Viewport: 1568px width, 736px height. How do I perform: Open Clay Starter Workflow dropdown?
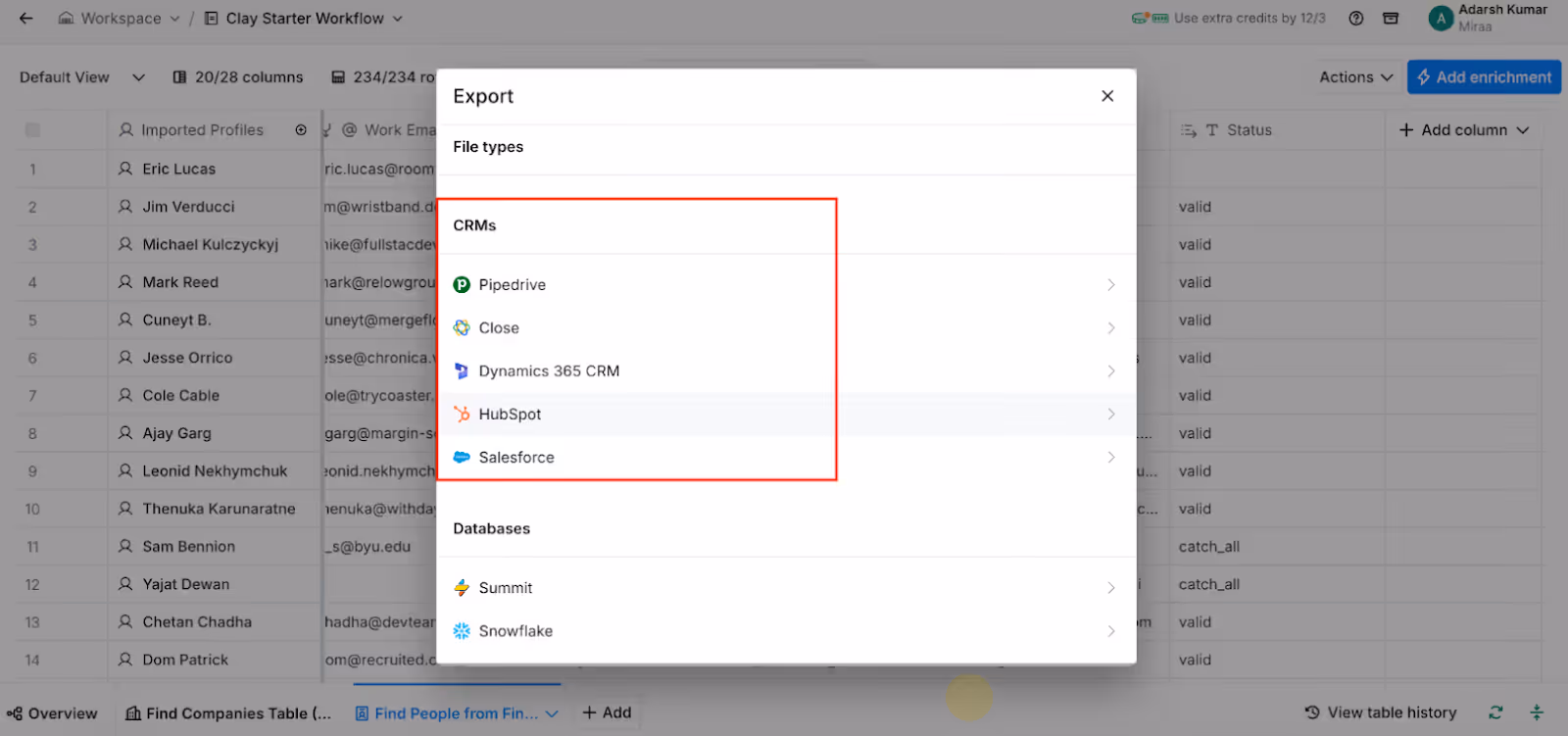click(x=304, y=18)
